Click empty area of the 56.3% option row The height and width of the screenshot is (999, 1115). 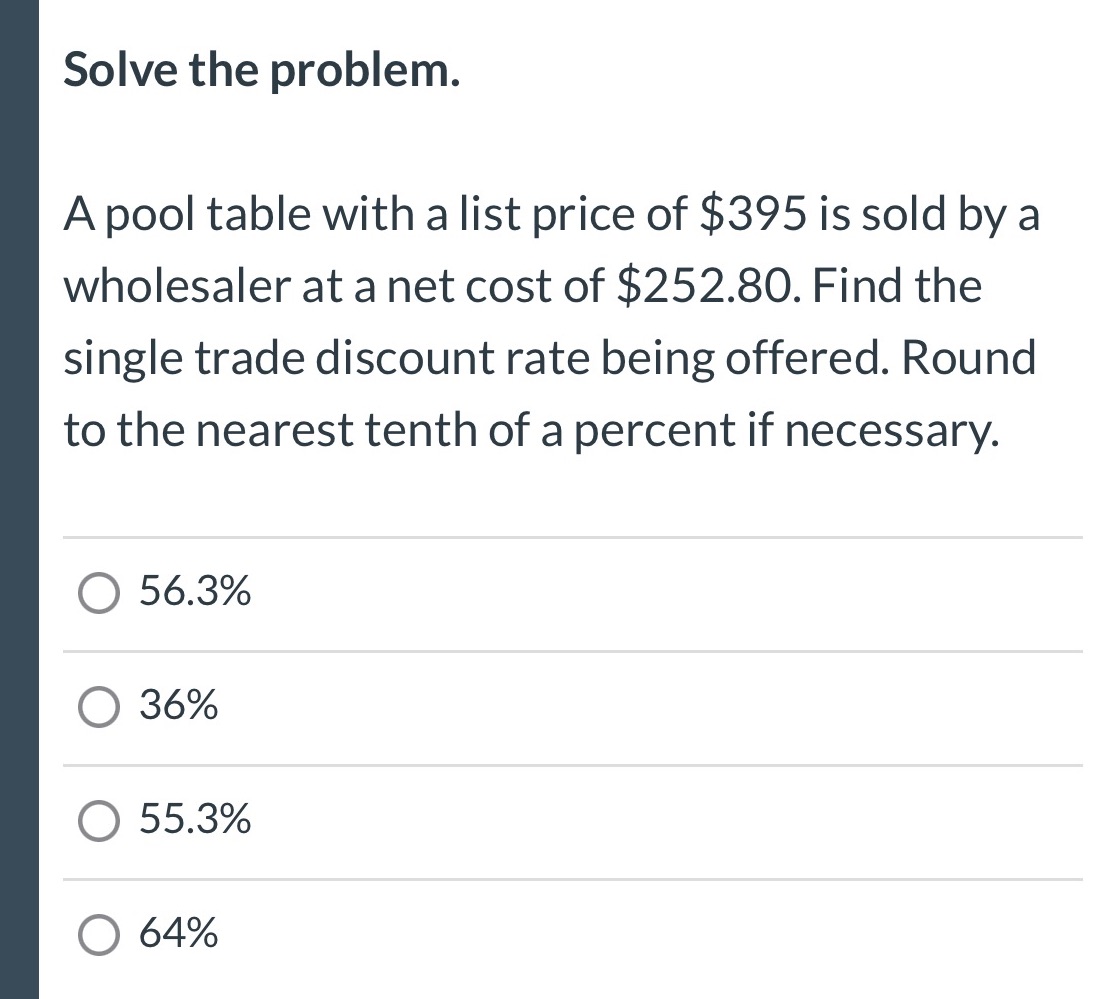tap(668, 594)
